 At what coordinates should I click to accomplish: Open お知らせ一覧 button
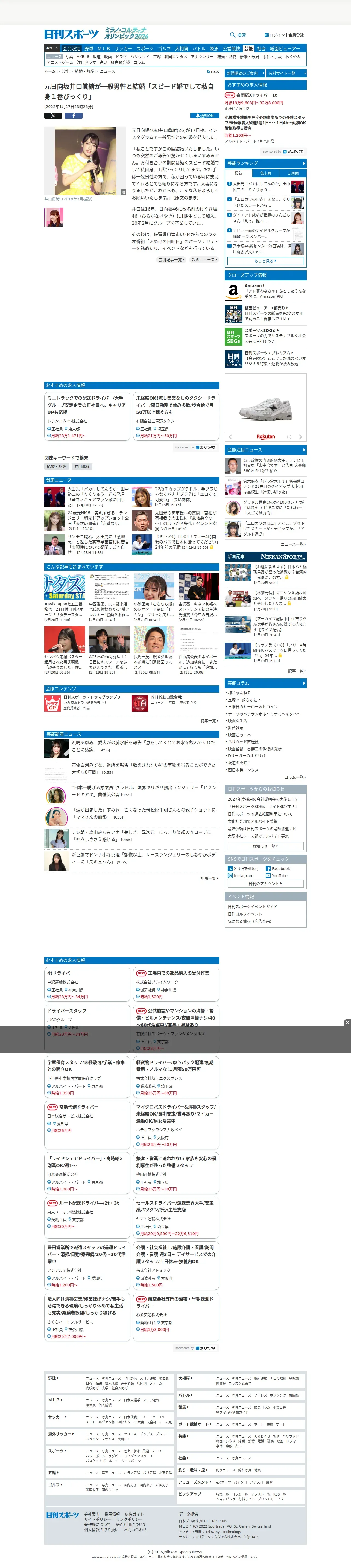pyautogui.click(x=265, y=846)
